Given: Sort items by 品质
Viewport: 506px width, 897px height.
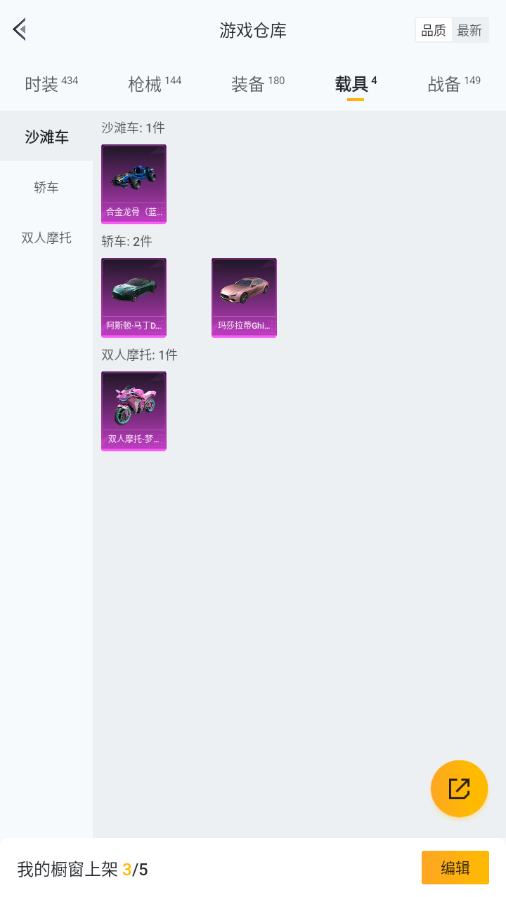Looking at the screenshot, I should coord(433,30).
